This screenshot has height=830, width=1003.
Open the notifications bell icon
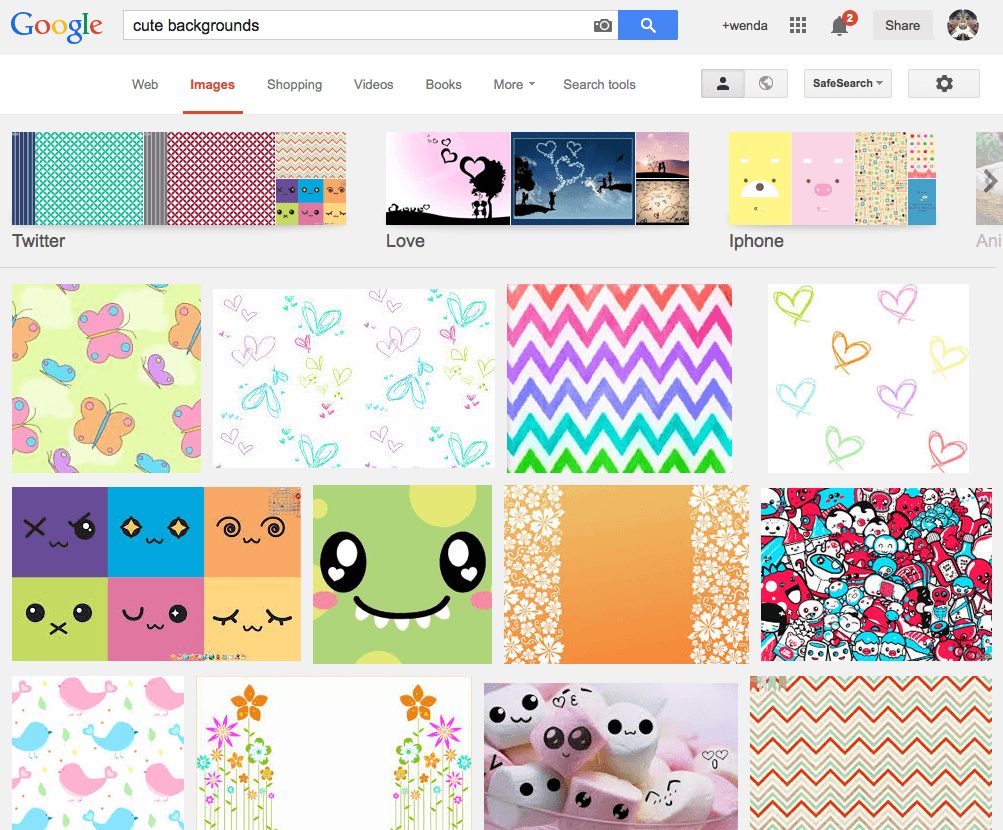click(840, 26)
